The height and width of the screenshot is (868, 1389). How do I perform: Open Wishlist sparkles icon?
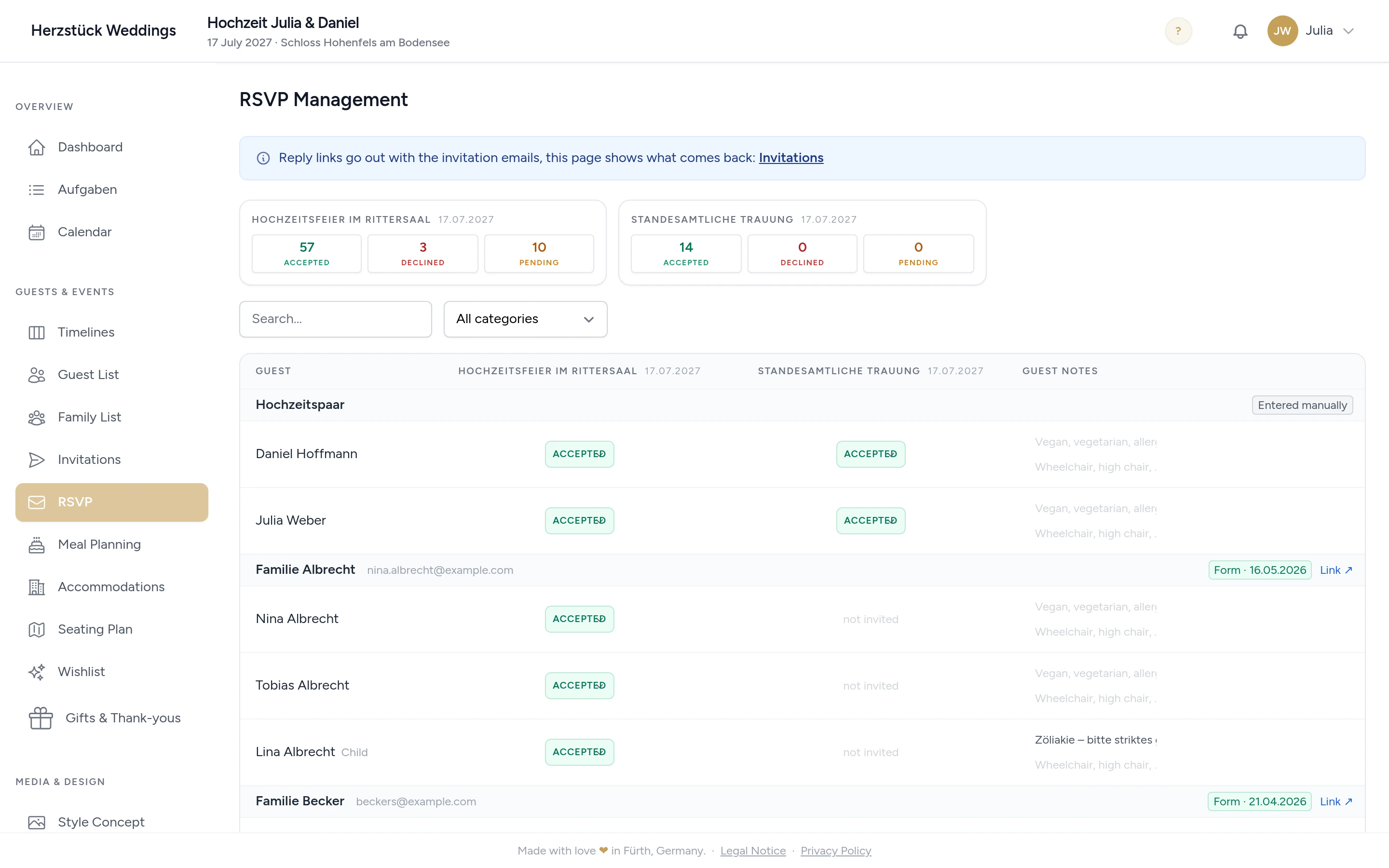tap(37, 672)
